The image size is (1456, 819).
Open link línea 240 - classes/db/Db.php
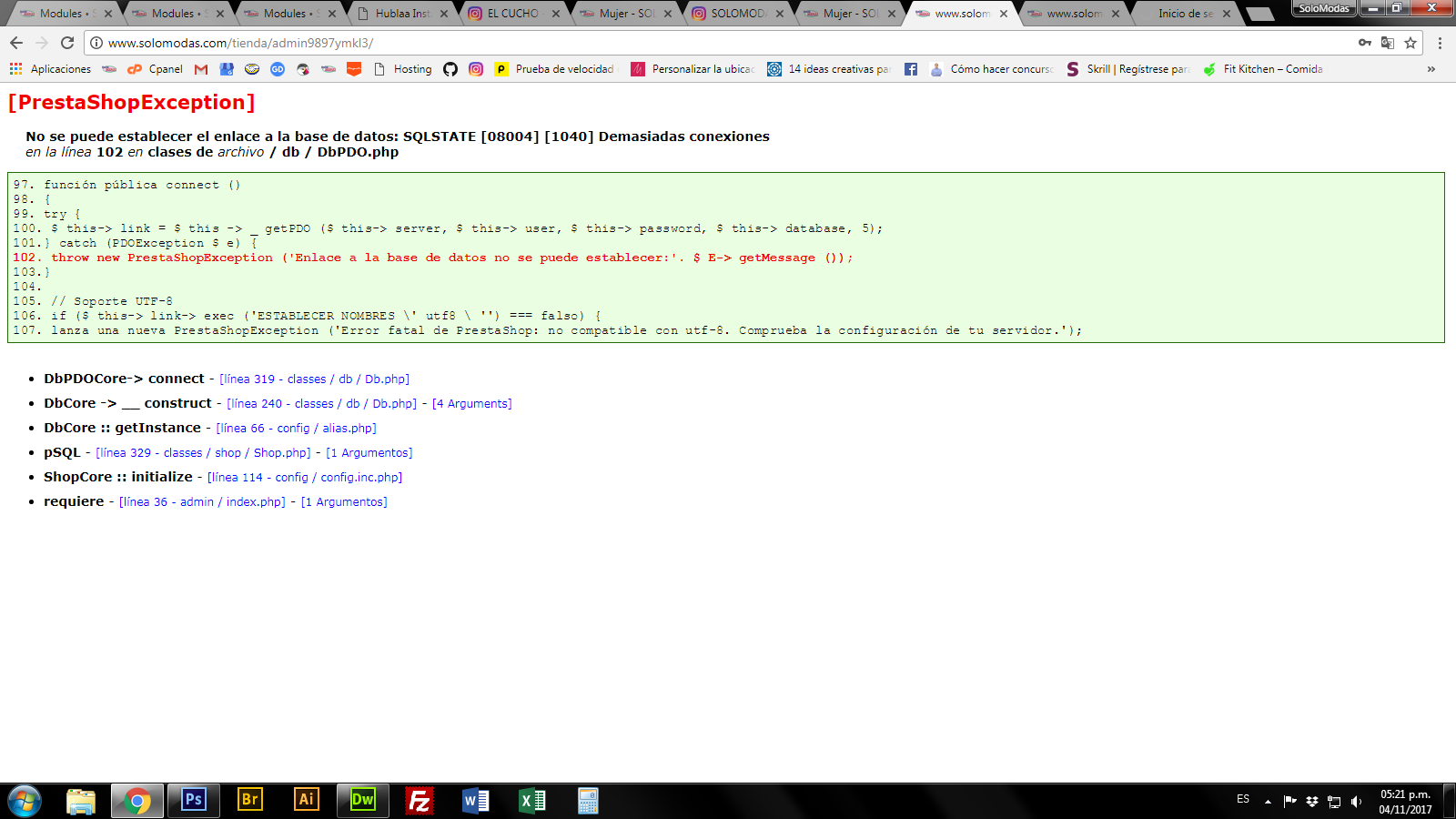pos(321,404)
